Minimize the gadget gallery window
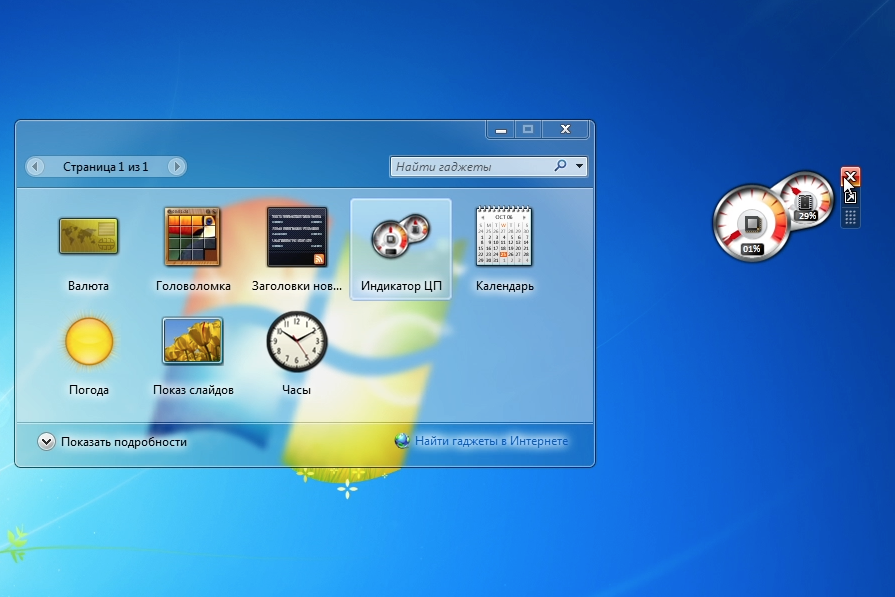 (x=501, y=130)
